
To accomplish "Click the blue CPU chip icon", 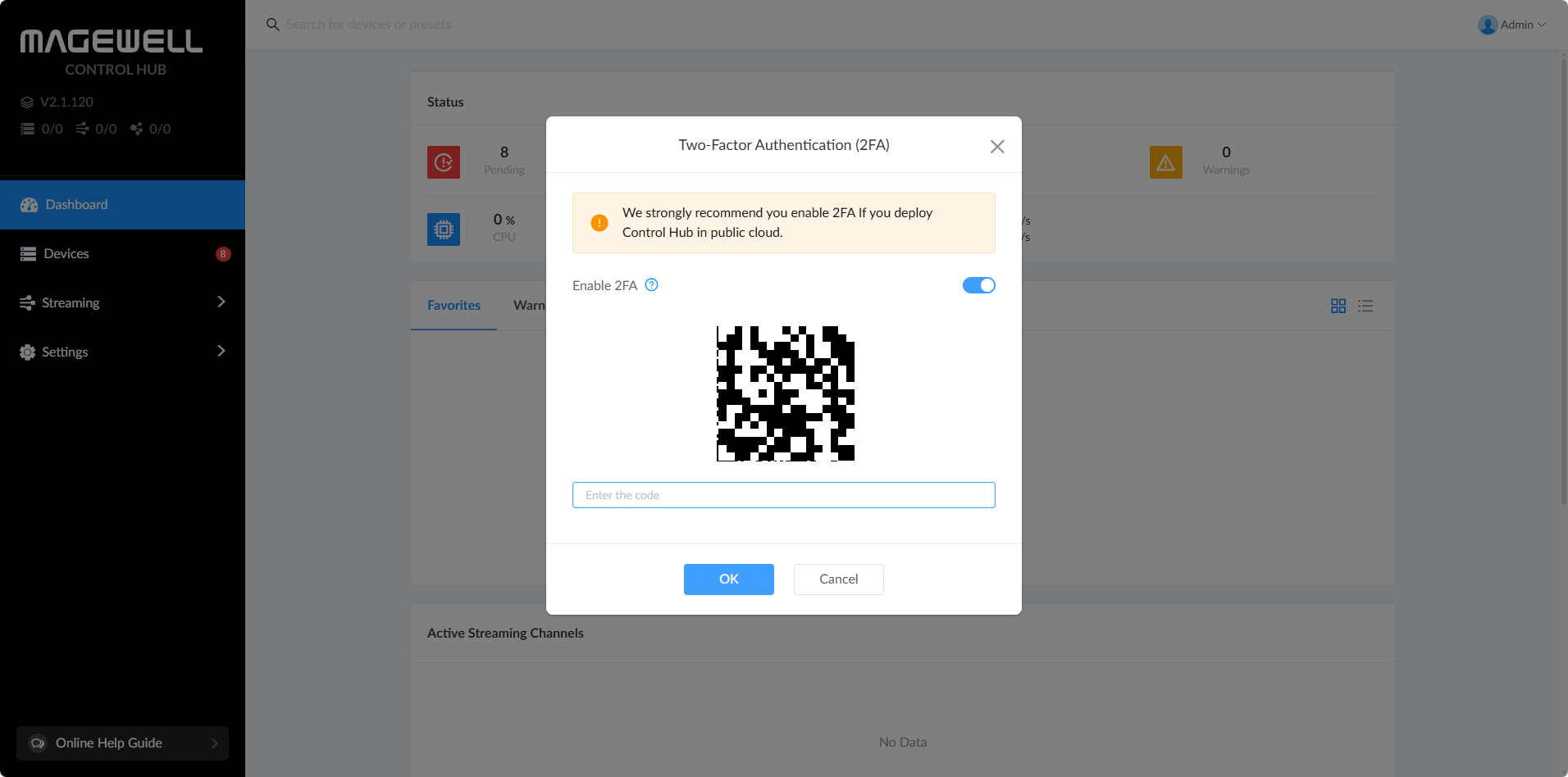I will tap(444, 229).
